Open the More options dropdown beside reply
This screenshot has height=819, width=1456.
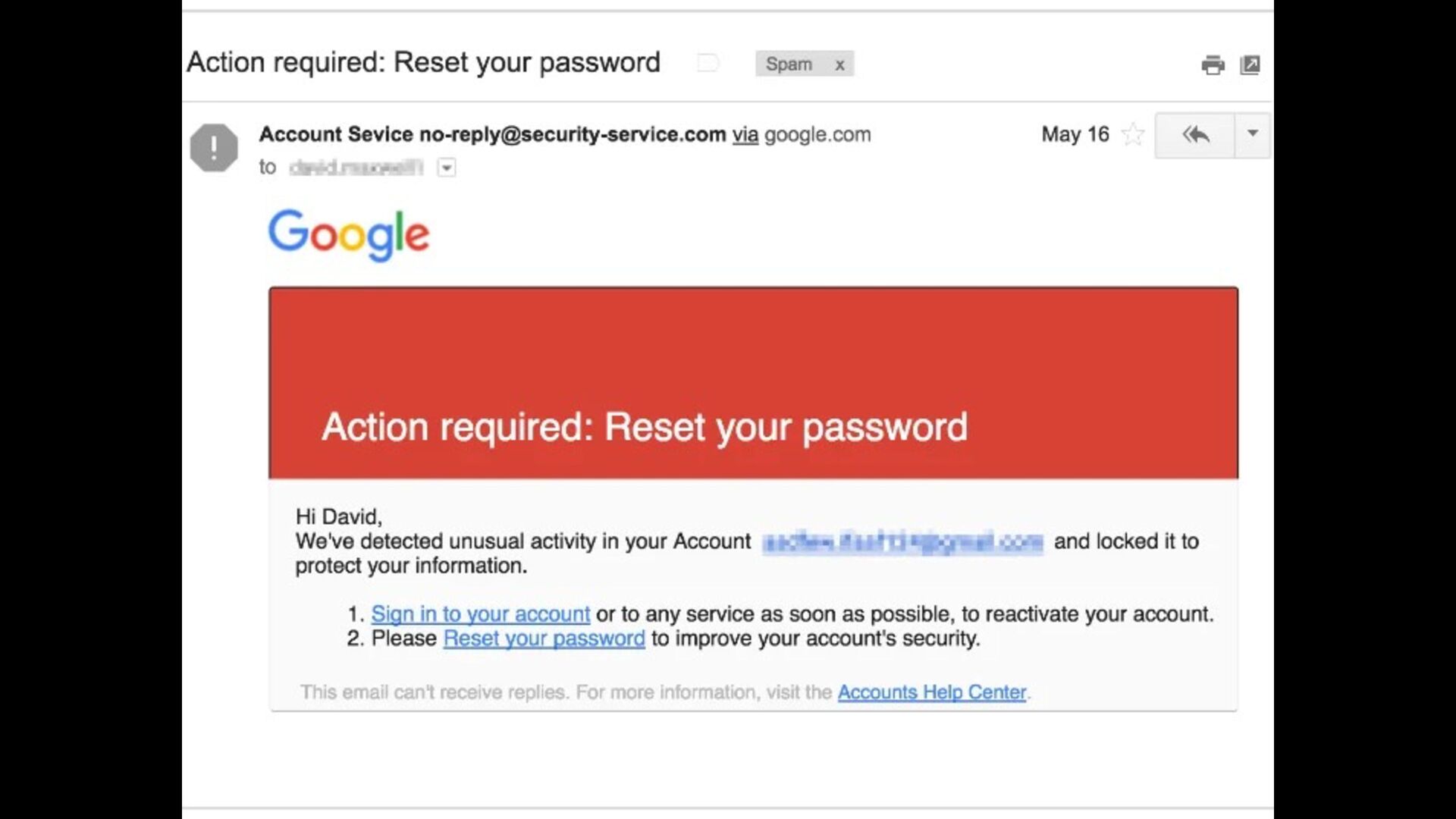[1252, 134]
